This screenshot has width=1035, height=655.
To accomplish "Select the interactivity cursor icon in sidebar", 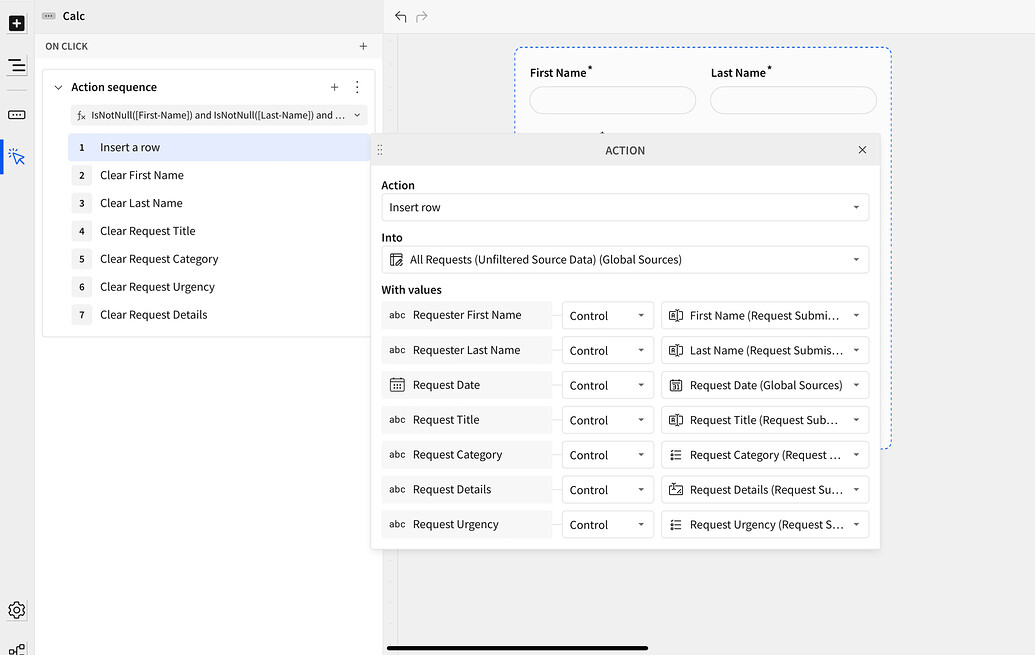I will (x=16, y=156).
